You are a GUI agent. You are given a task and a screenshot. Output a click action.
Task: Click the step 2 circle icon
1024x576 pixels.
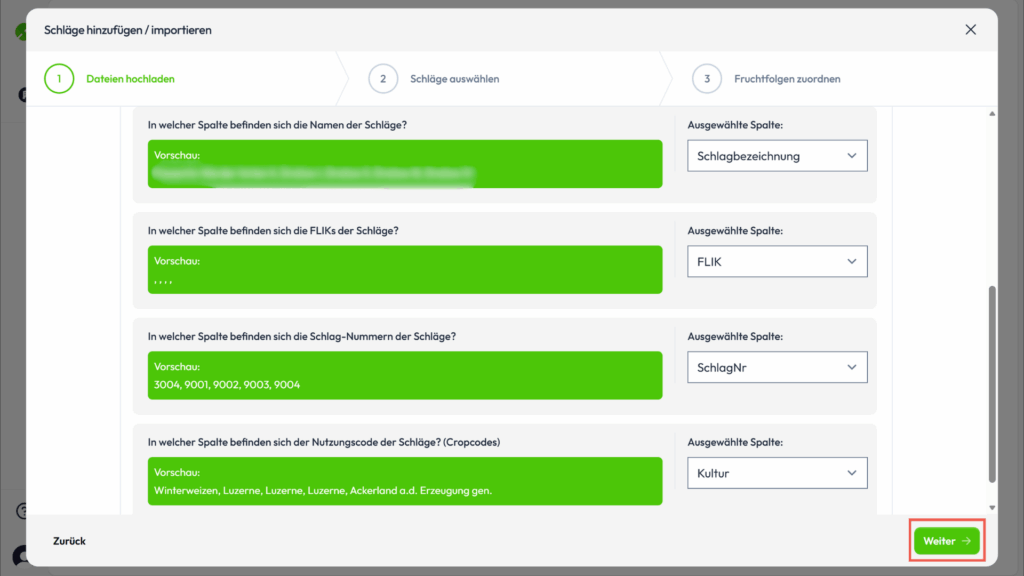(x=383, y=78)
